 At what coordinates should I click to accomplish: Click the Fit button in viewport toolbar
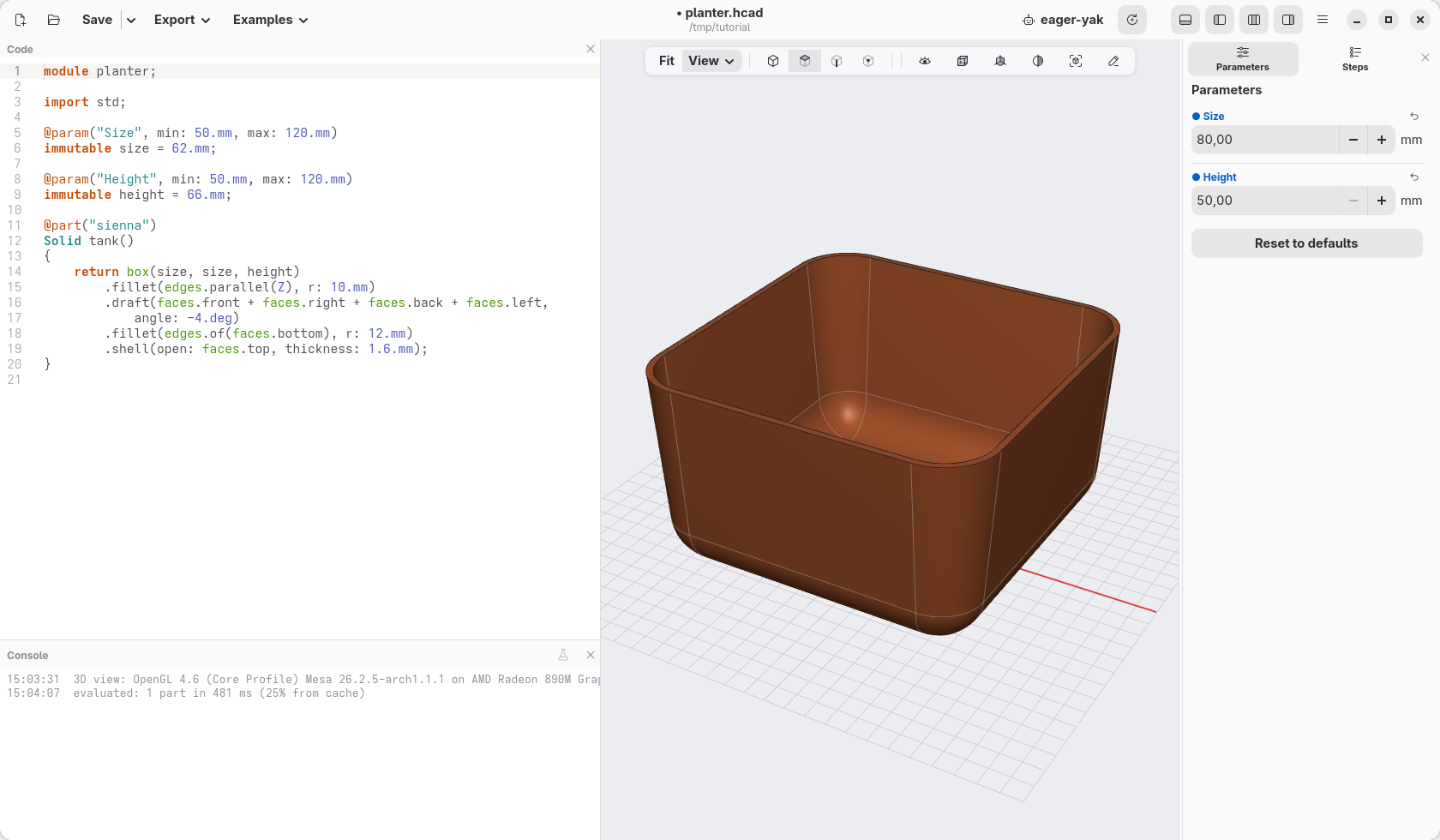tap(666, 61)
